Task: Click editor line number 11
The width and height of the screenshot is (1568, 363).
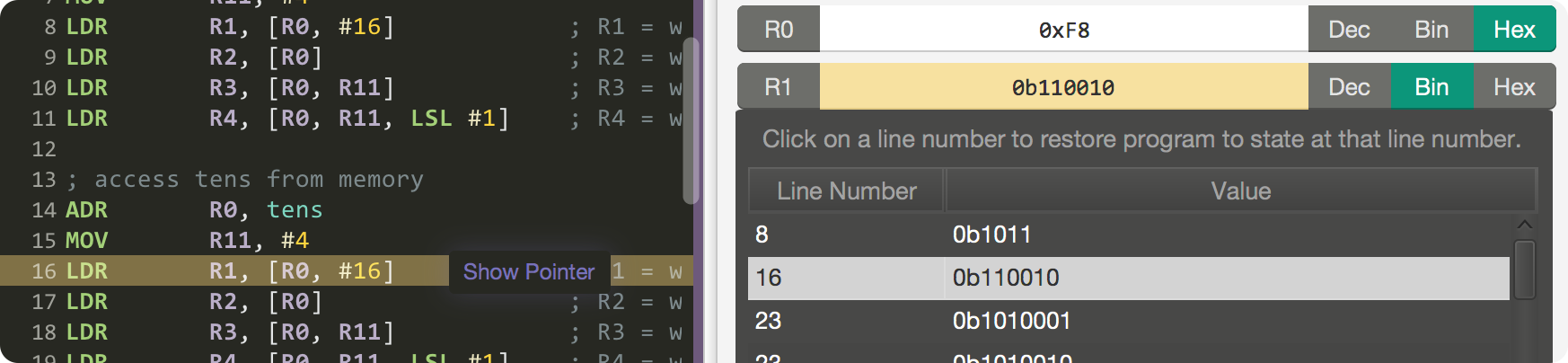Action: (x=44, y=119)
